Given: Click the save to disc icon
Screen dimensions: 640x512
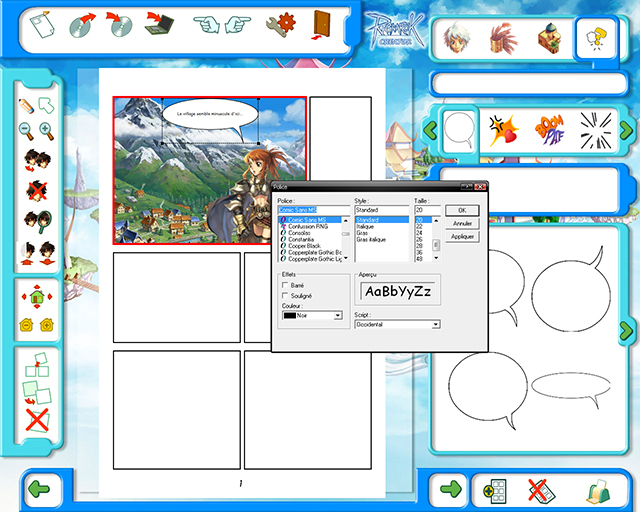Looking at the screenshot, I should click(x=119, y=24).
